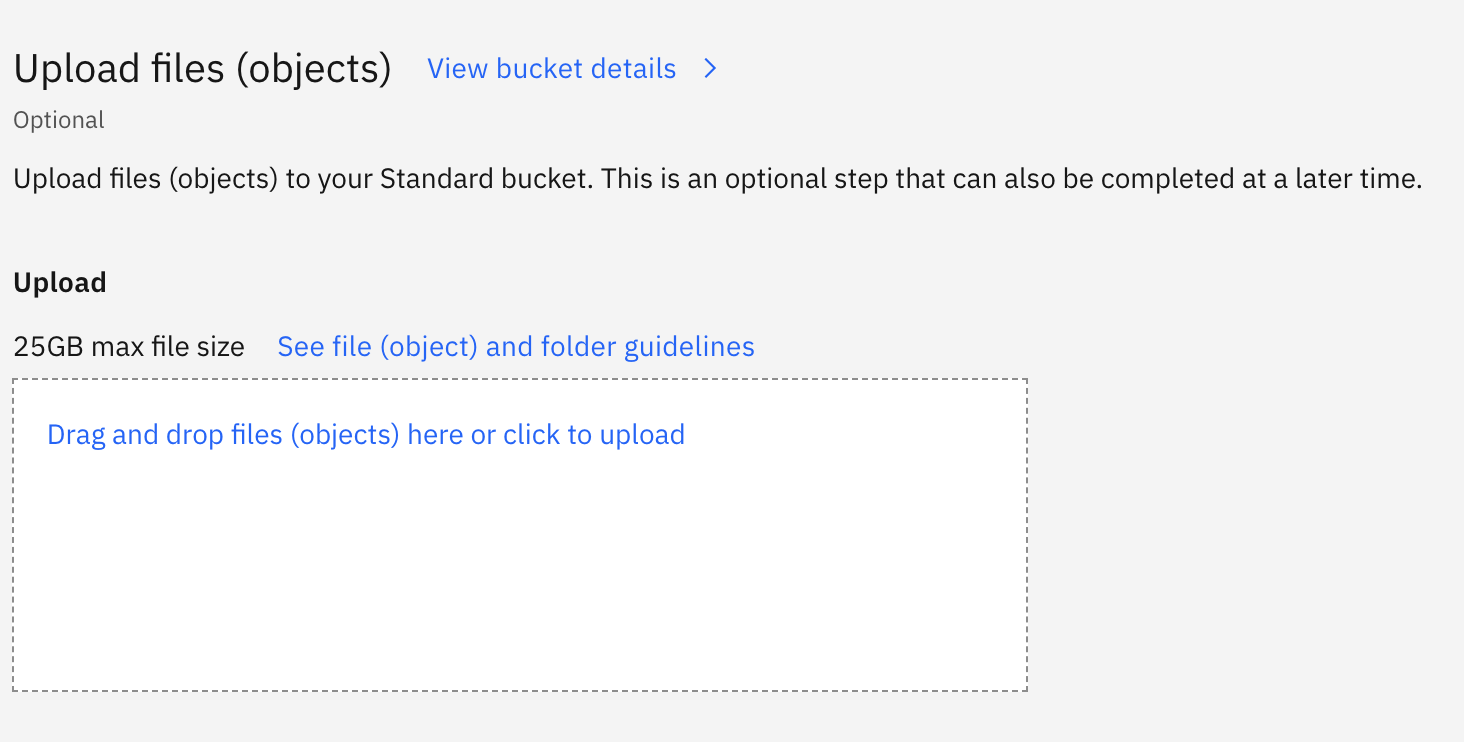Click the gray area right of the drop zone
The height and width of the screenshot is (742, 1464).
tap(1245, 535)
